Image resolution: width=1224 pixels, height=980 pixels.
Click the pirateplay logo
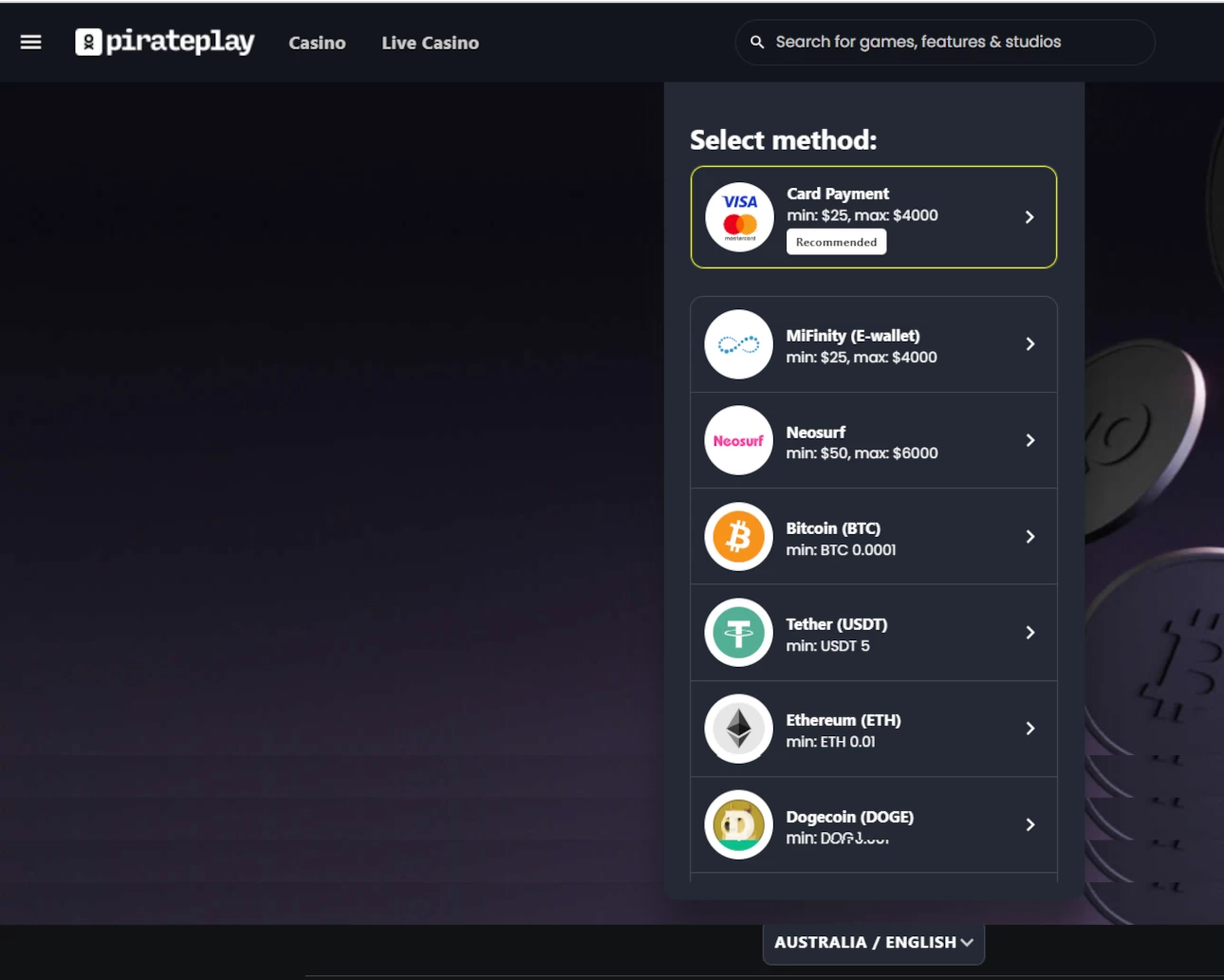point(165,42)
